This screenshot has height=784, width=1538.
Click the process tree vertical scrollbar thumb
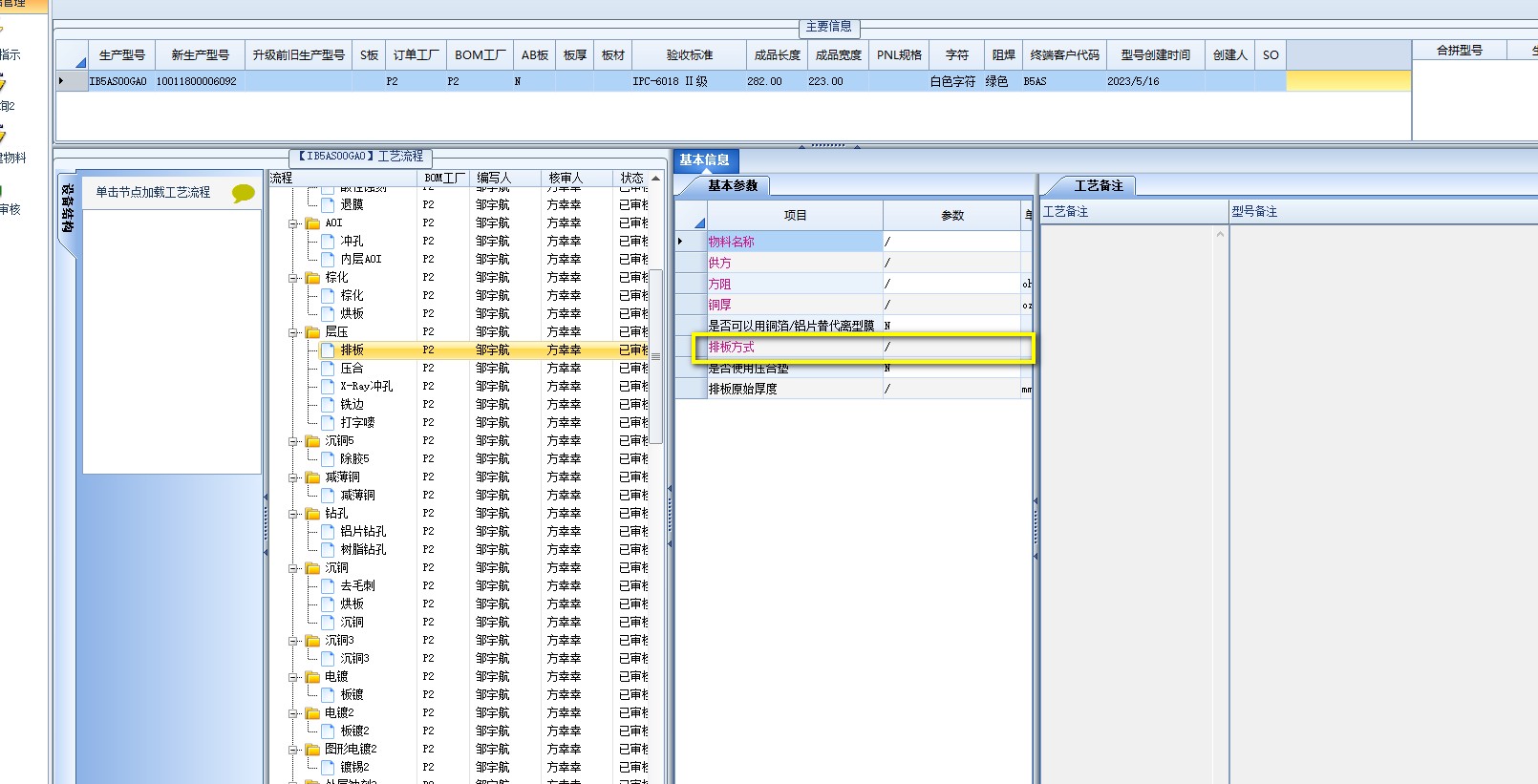pos(656,356)
